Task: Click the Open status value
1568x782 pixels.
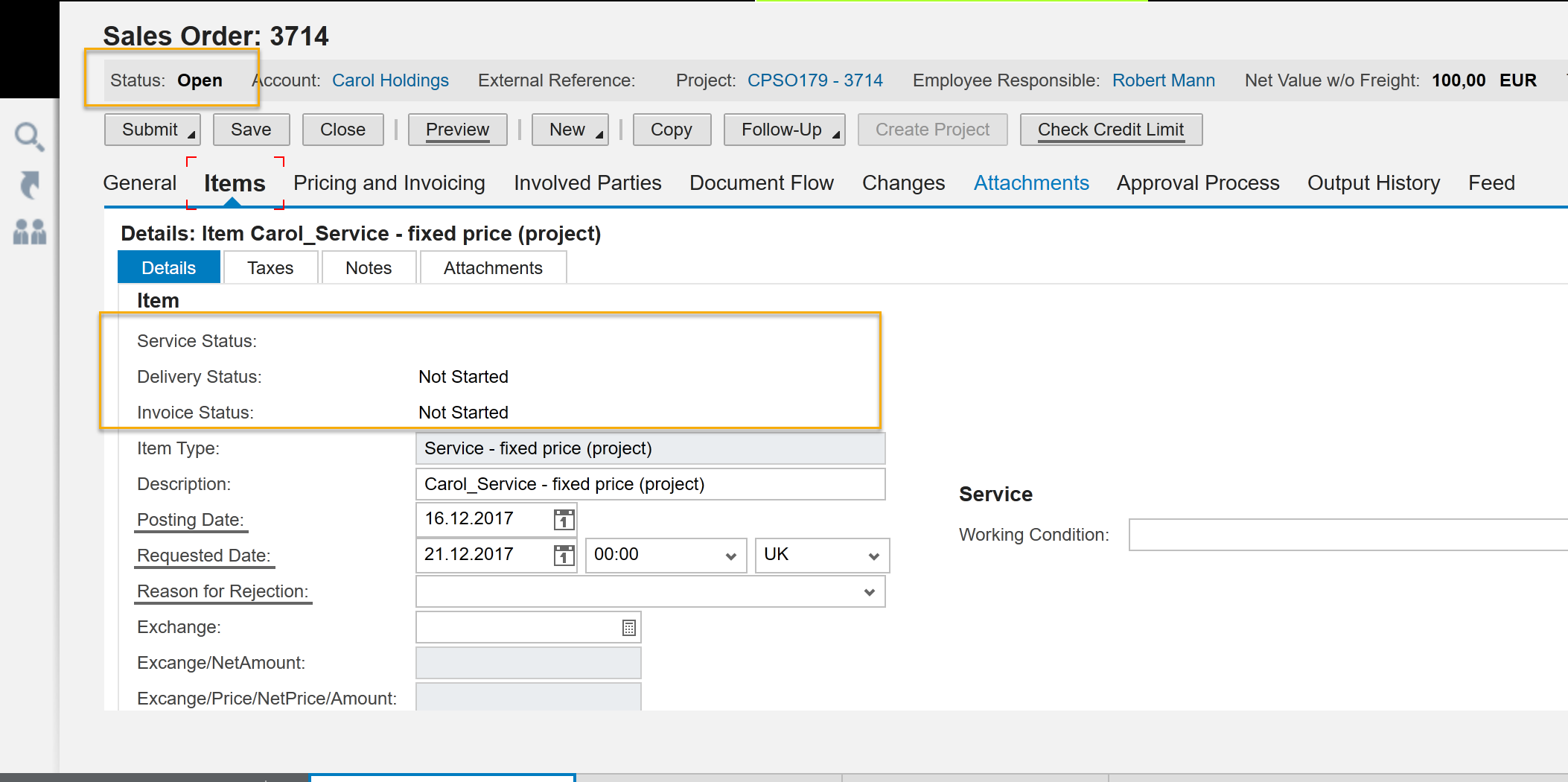Action: (200, 80)
